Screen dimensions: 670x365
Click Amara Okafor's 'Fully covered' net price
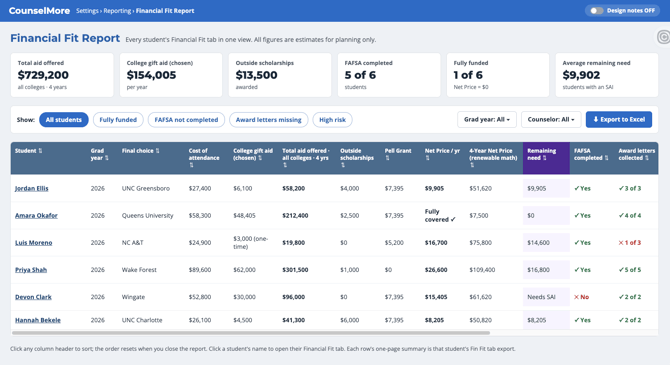440,215
